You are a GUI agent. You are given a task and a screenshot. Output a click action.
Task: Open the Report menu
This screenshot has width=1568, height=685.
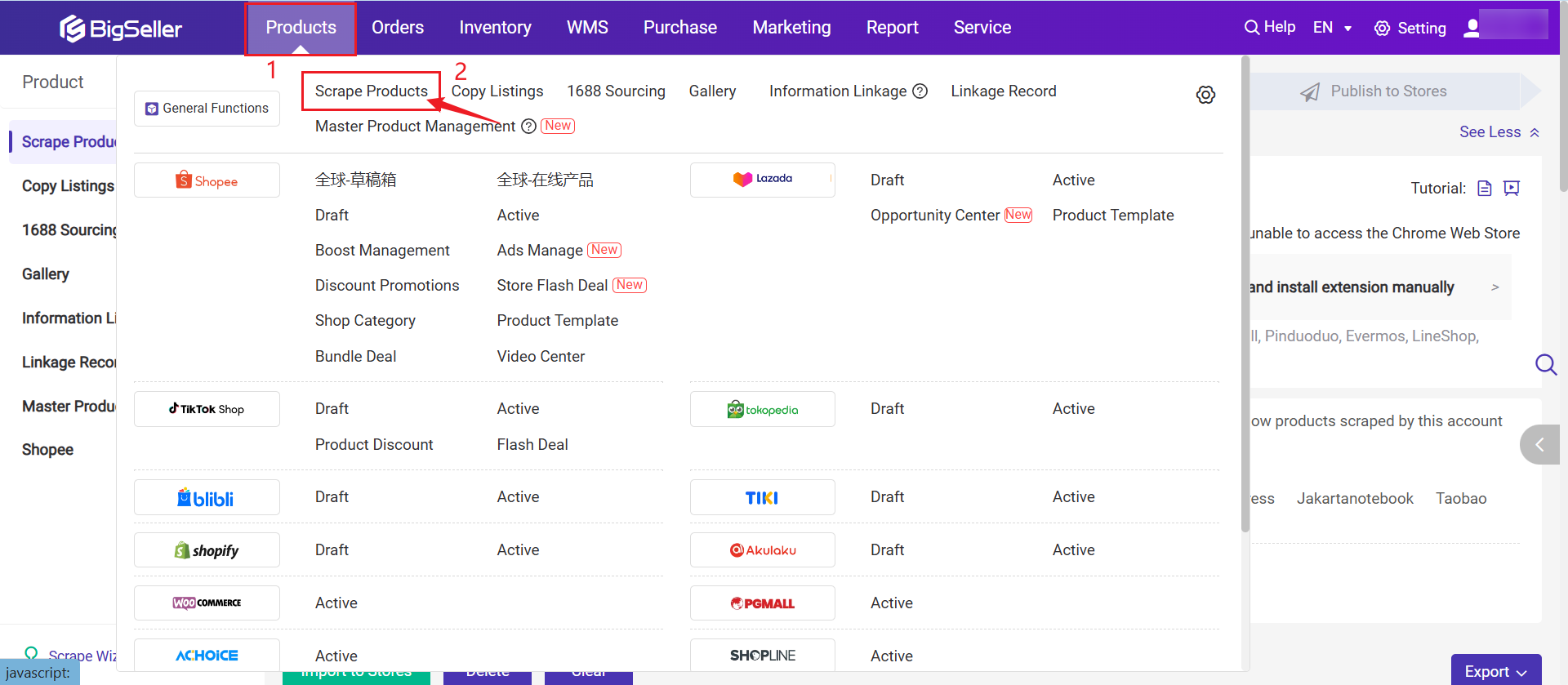892,28
